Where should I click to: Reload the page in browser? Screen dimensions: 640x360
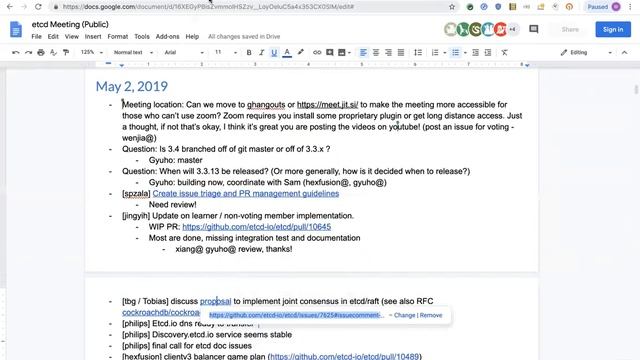[x=38, y=7]
